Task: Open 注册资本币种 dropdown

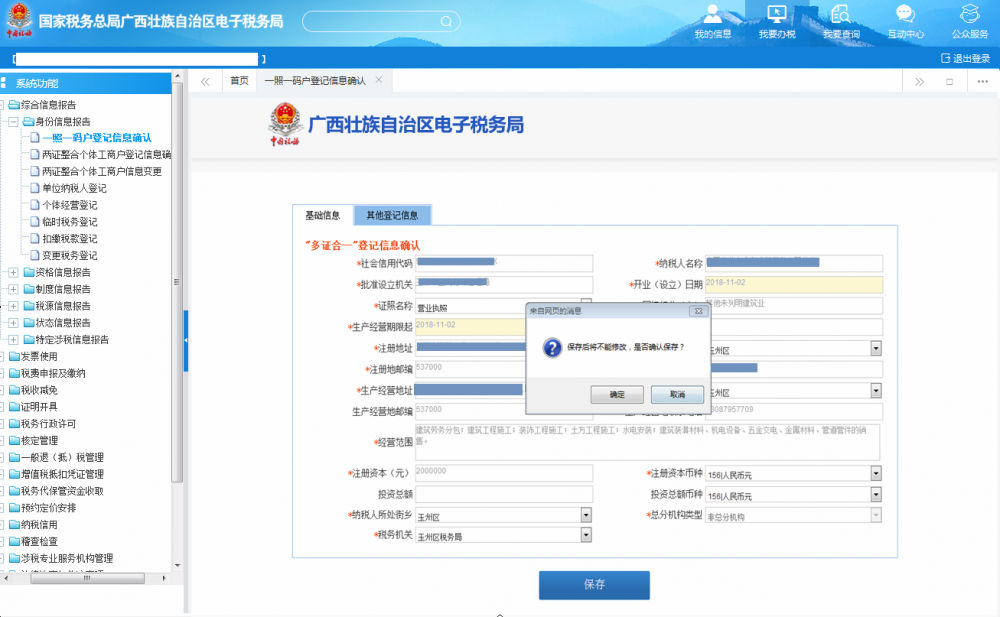Action: [875, 473]
